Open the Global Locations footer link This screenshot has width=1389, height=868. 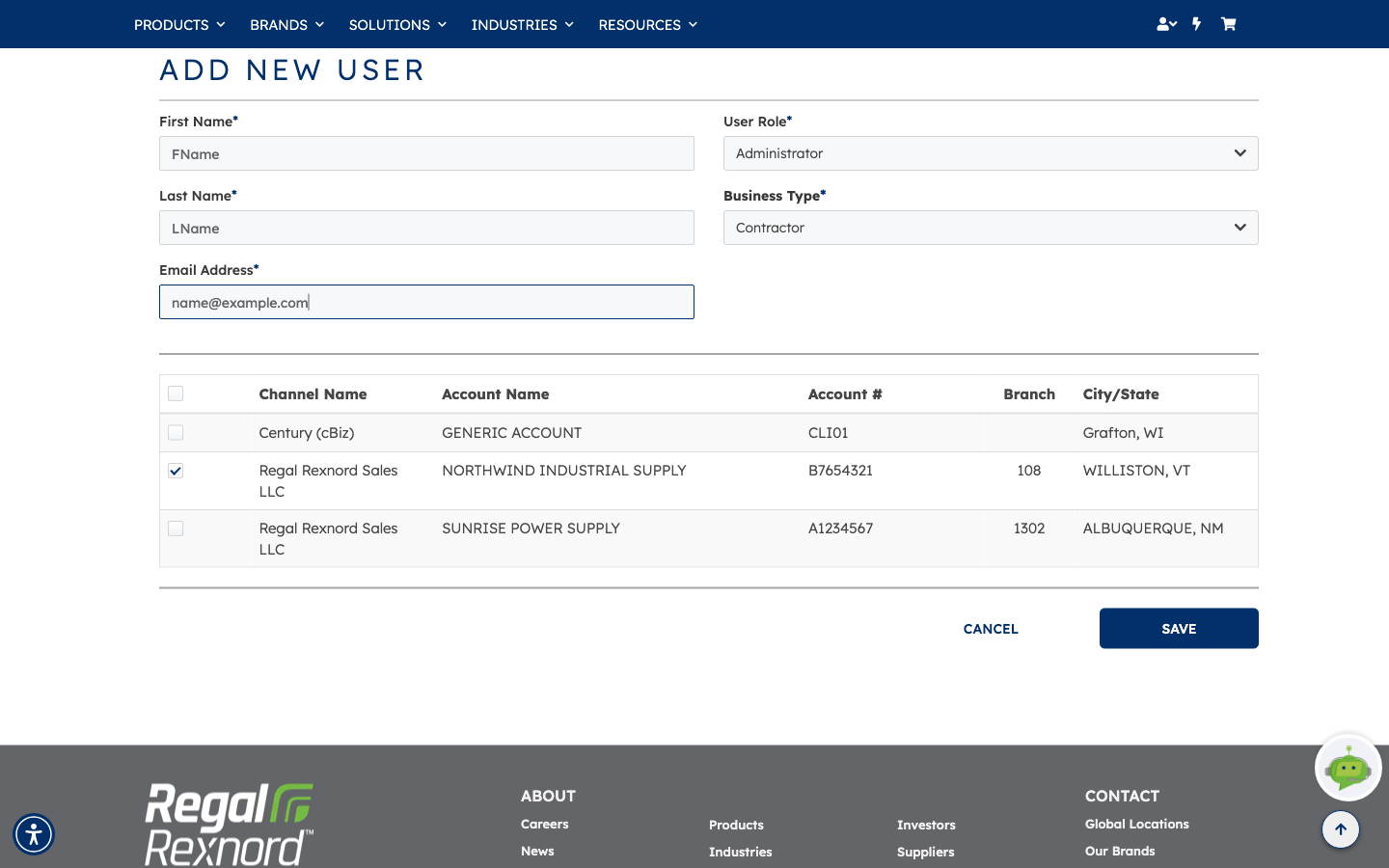point(1137,824)
